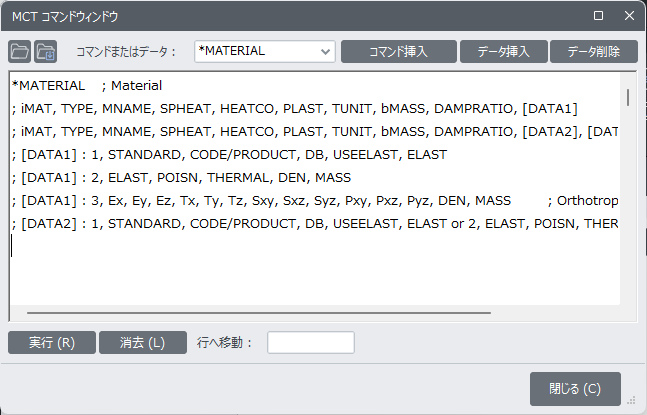Expand the *MATERIAL command dropdown
This screenshot has height=415, width=647.
(325, 52)
